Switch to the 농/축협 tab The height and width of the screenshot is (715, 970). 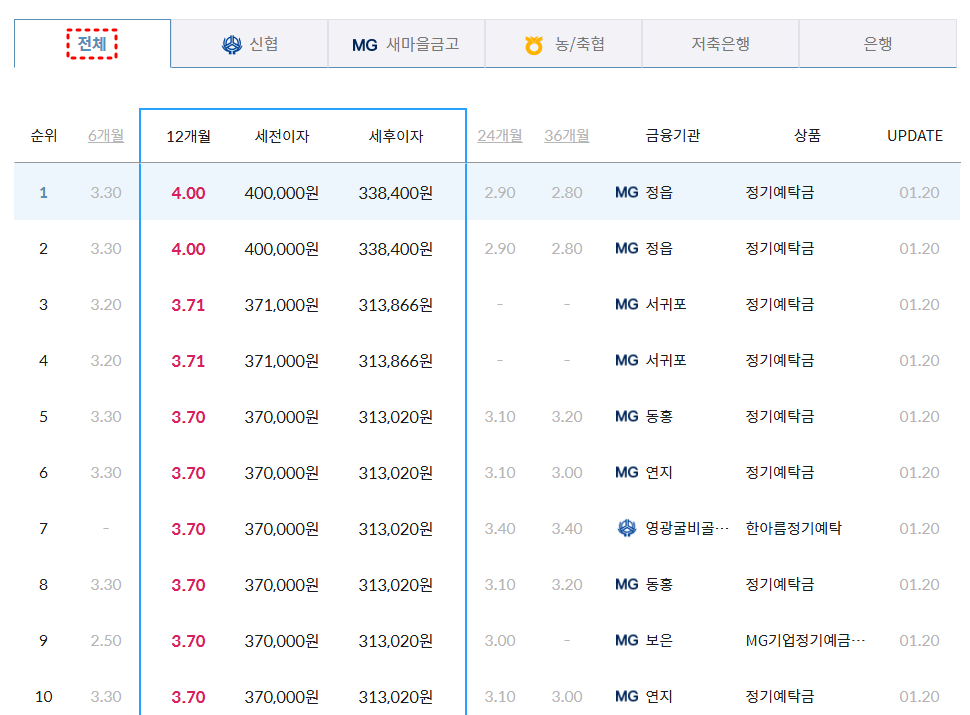coord(564,43)
